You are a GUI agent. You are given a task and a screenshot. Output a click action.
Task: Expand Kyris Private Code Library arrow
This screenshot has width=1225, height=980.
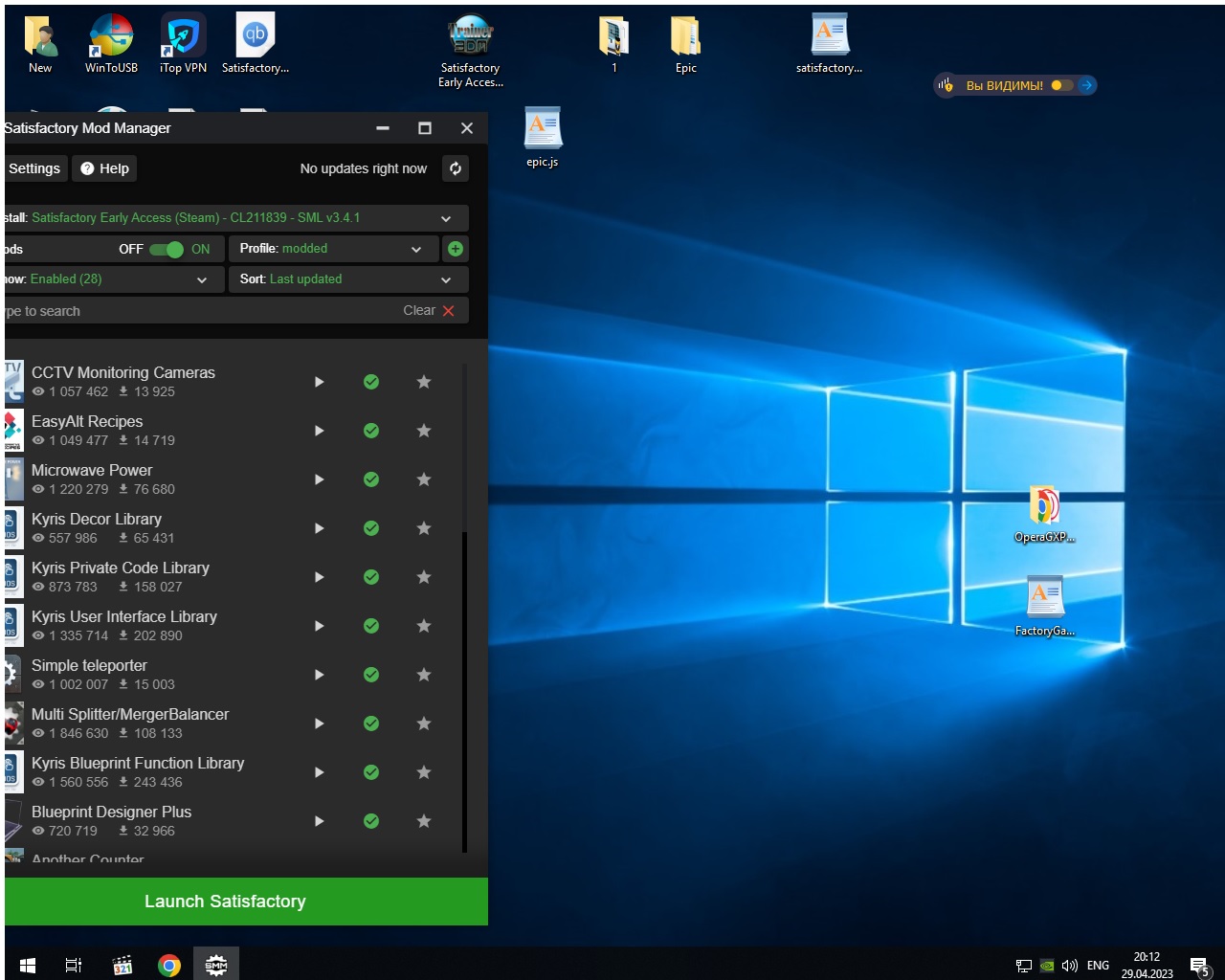pyautogui.click(x=320, y=577)
